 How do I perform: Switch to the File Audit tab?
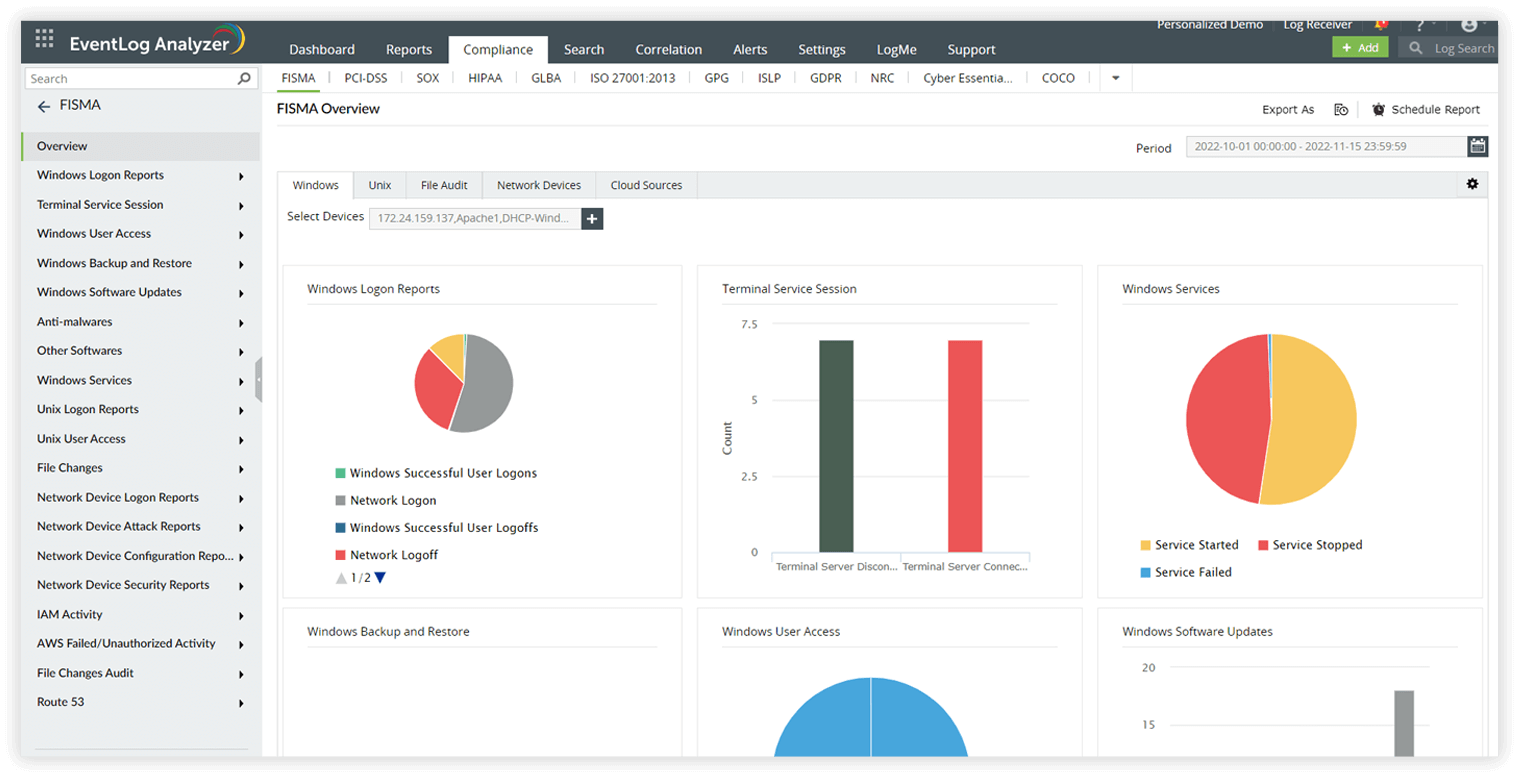click(x=444, y=185)
